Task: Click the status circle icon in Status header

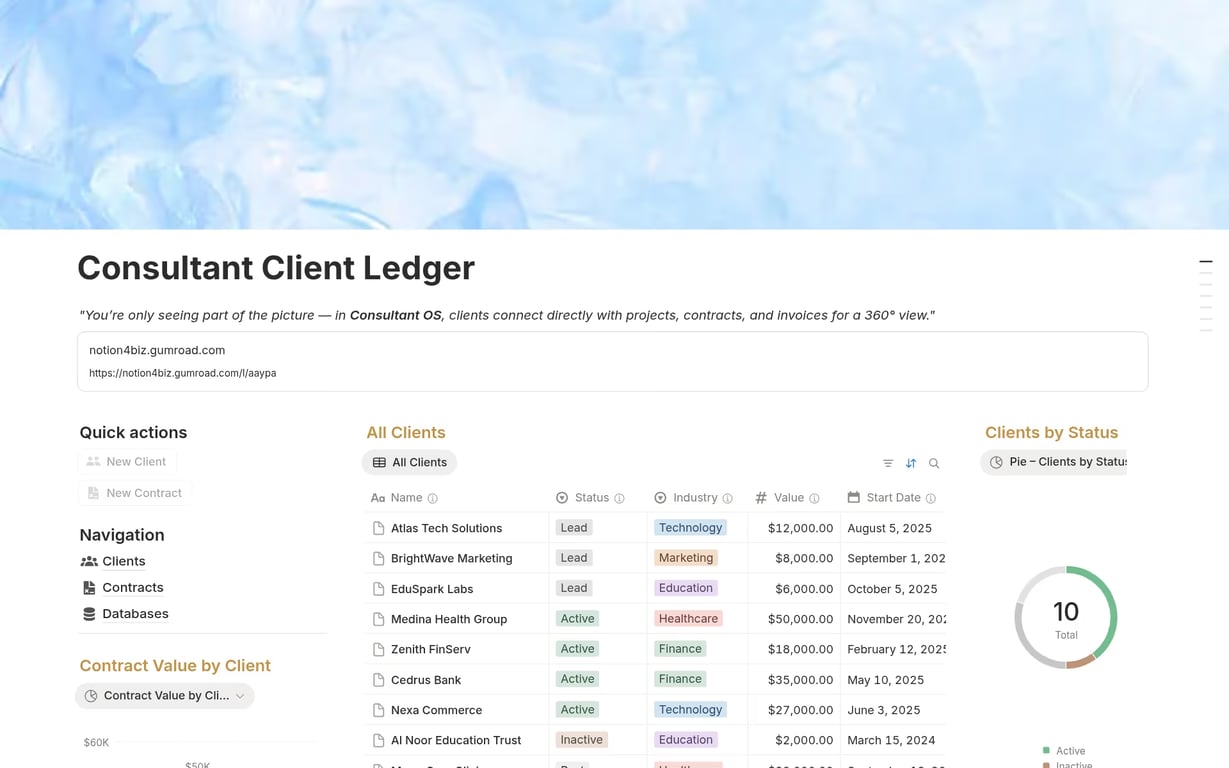Action: (562, 498)
